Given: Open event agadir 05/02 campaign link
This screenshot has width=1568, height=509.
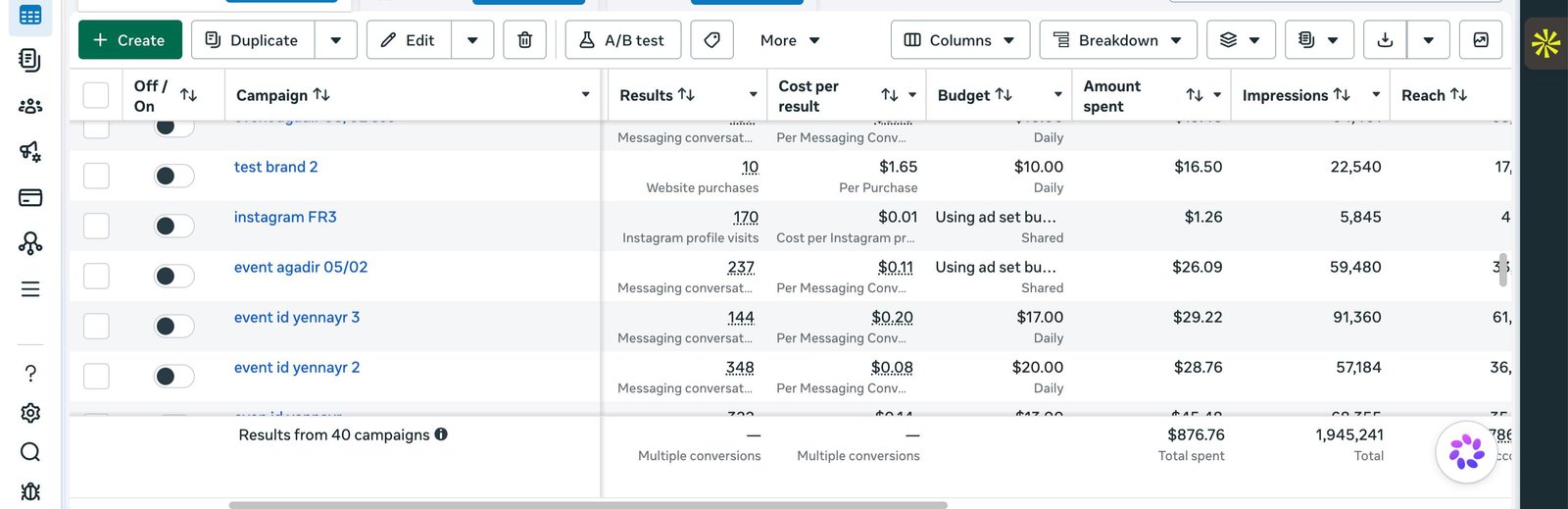Looking at the screenshot, I should (301, 267).
